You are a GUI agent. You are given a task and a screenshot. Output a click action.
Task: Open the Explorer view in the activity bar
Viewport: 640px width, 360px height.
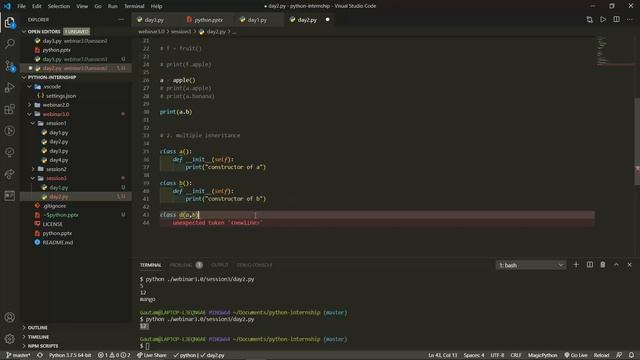[10, 22]
